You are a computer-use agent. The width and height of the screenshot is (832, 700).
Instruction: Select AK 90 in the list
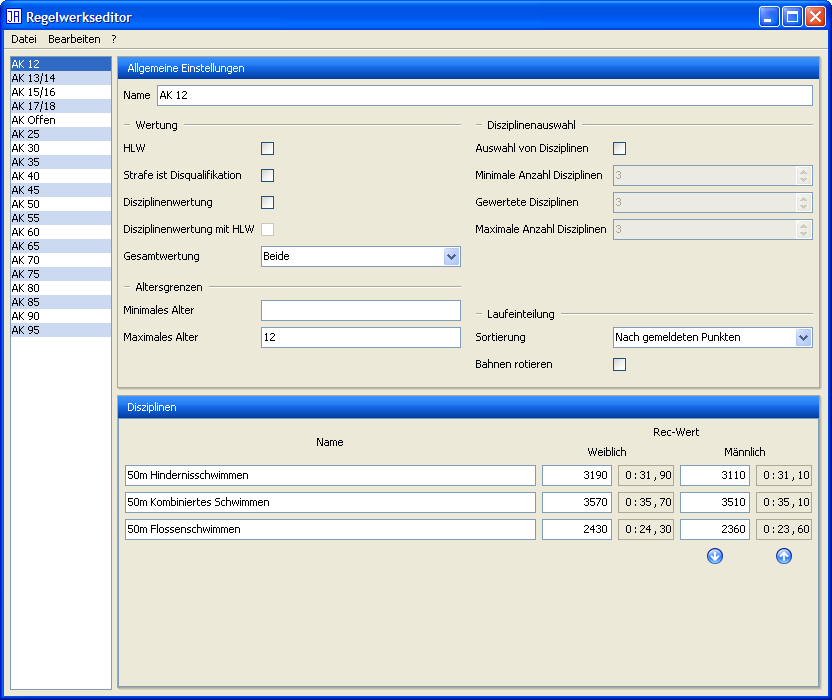tap(61, 316)
